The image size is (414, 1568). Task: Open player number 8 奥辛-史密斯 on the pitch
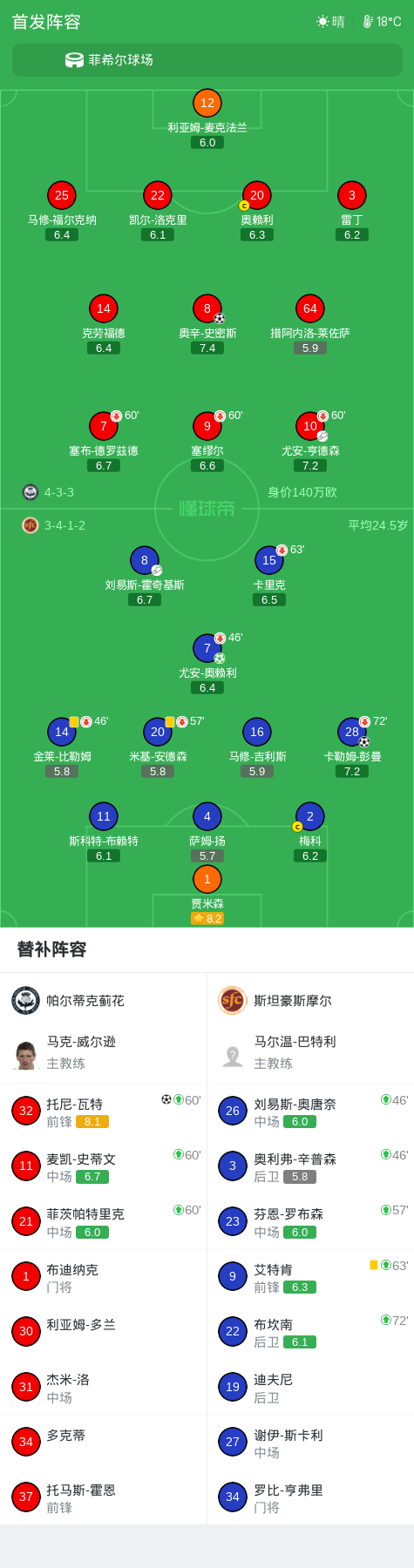[207, 308]
